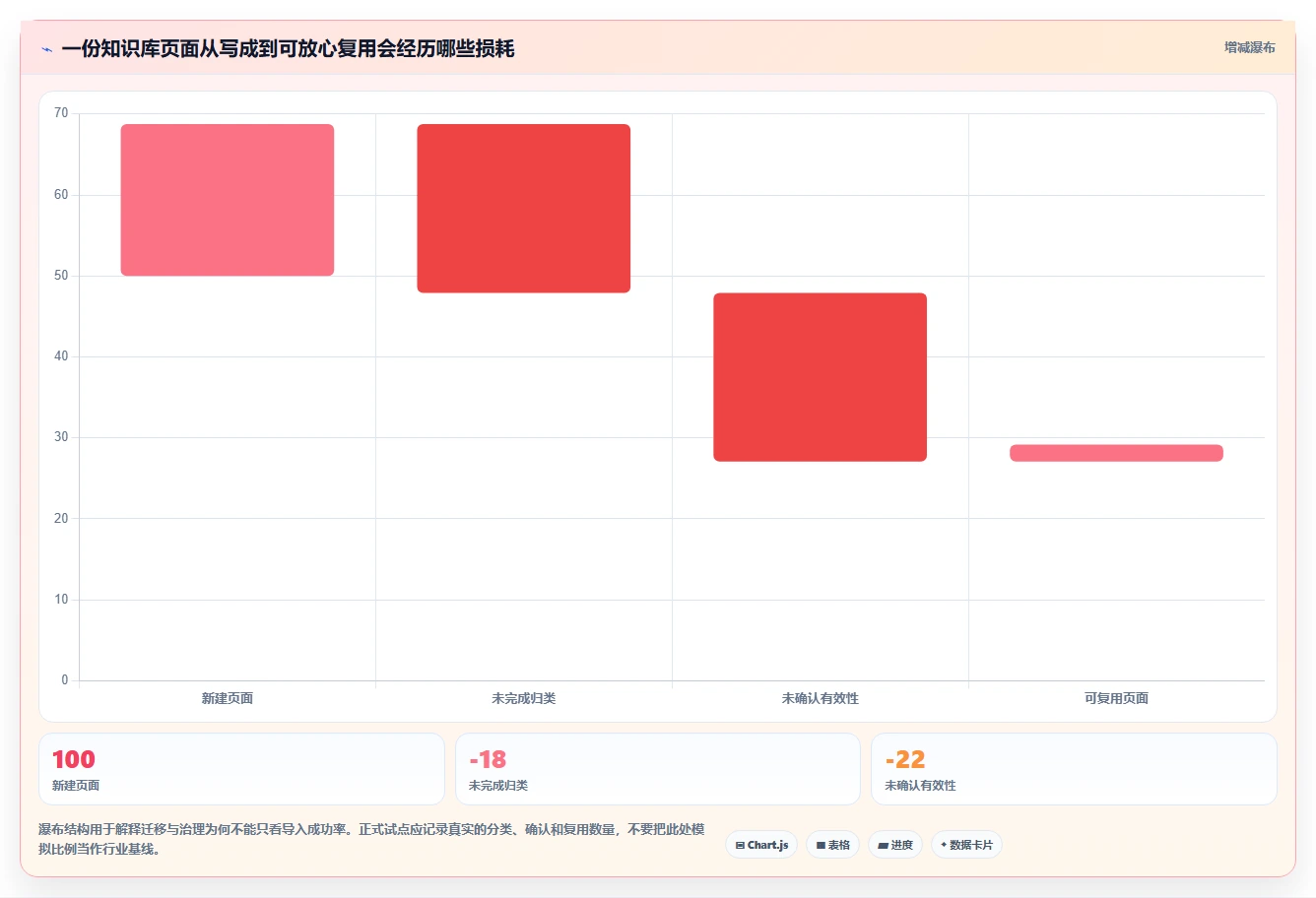Image resolution: width=1316 pixels, height=898 pixels.
Task: Click the 可复用页面 x-axis label
Action: point(1117,698)
